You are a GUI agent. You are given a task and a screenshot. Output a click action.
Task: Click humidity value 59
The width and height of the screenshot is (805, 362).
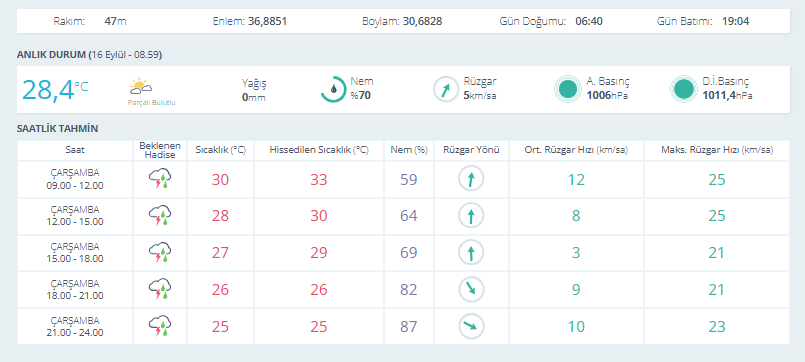[409, 180]
